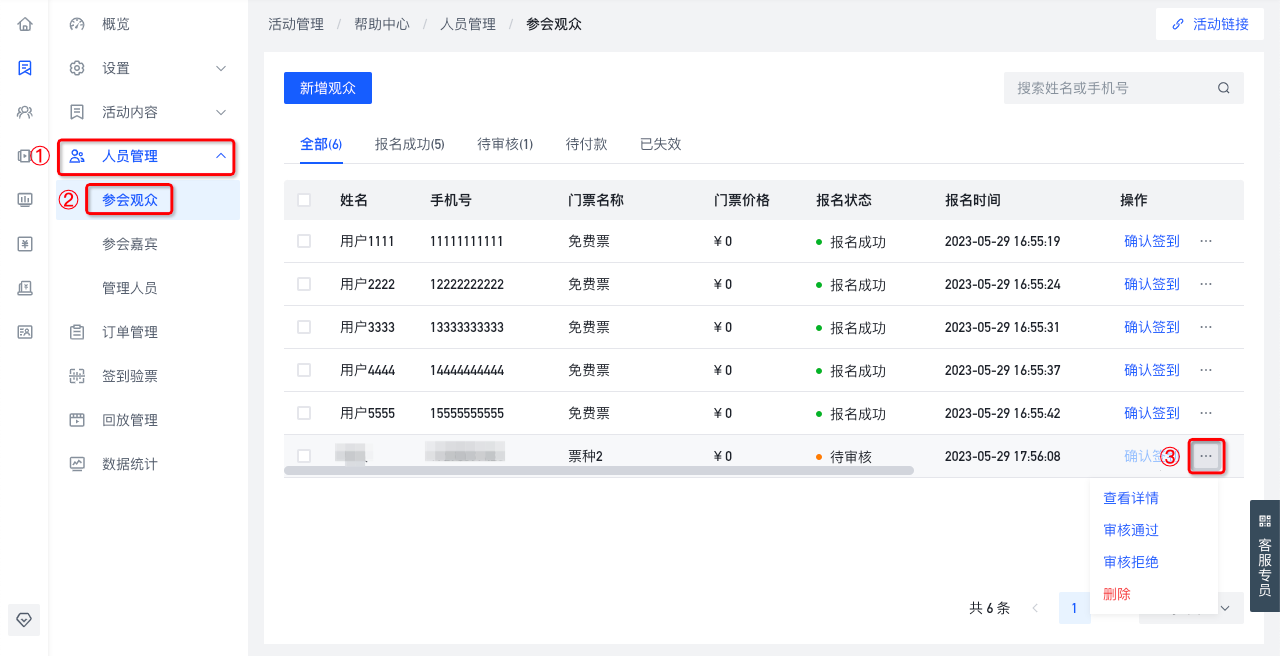1280x656 pixels.
Task: Expand the 设置 sidebar section
Action: pos(147,68)
